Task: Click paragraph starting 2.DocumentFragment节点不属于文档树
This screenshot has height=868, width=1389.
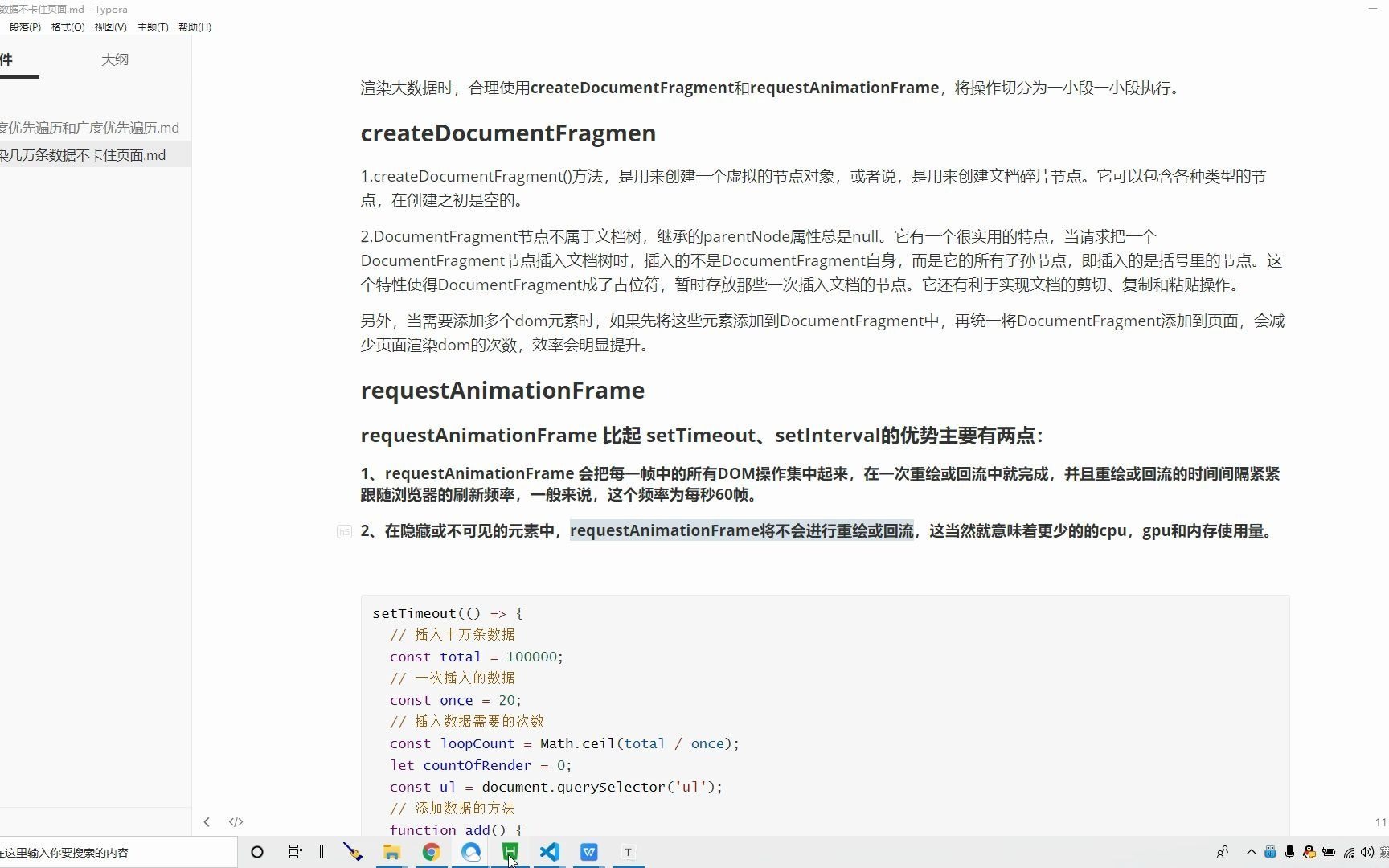Action: 822,260
